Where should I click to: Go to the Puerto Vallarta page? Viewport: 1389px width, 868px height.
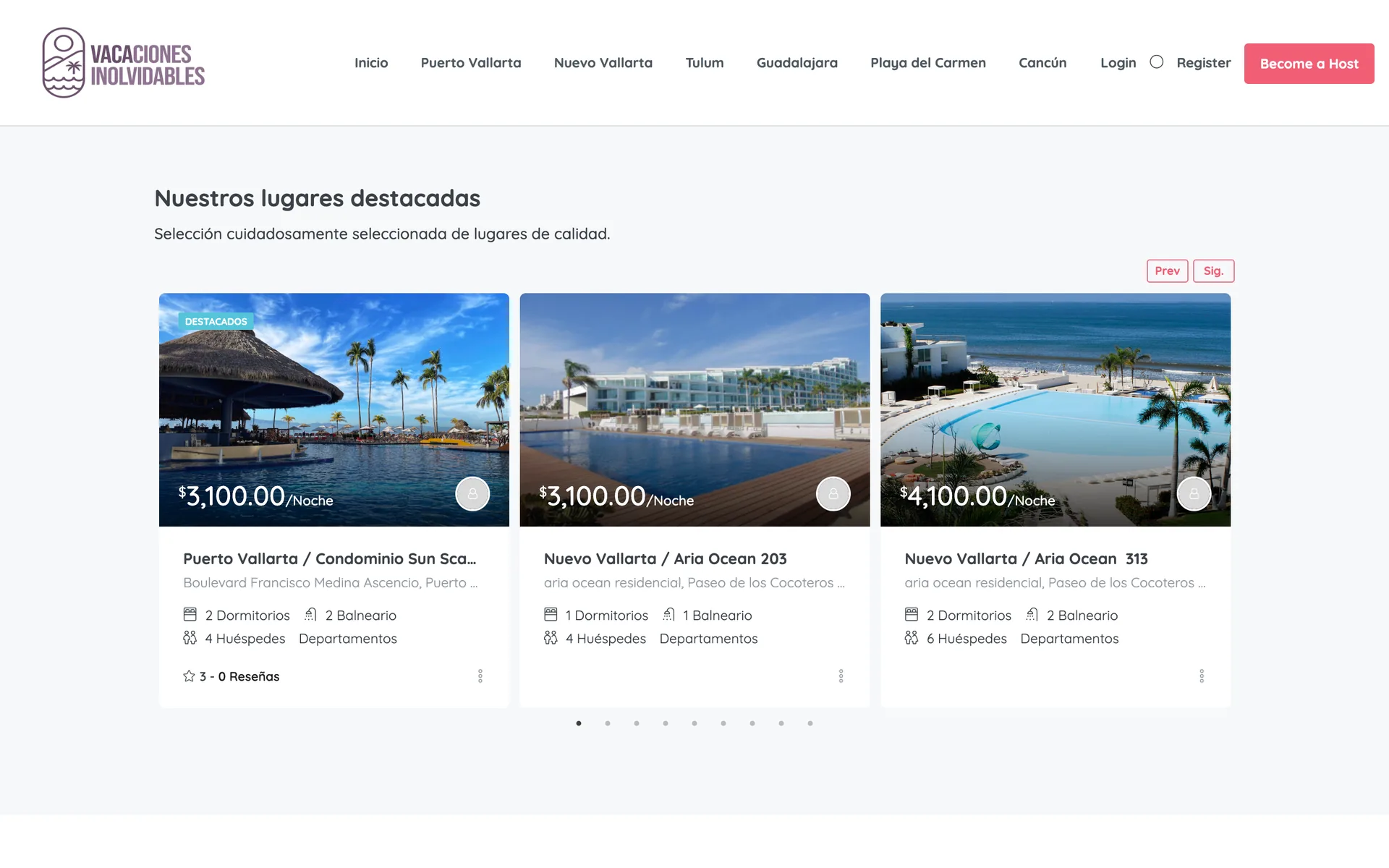click(x=471, y=63)
